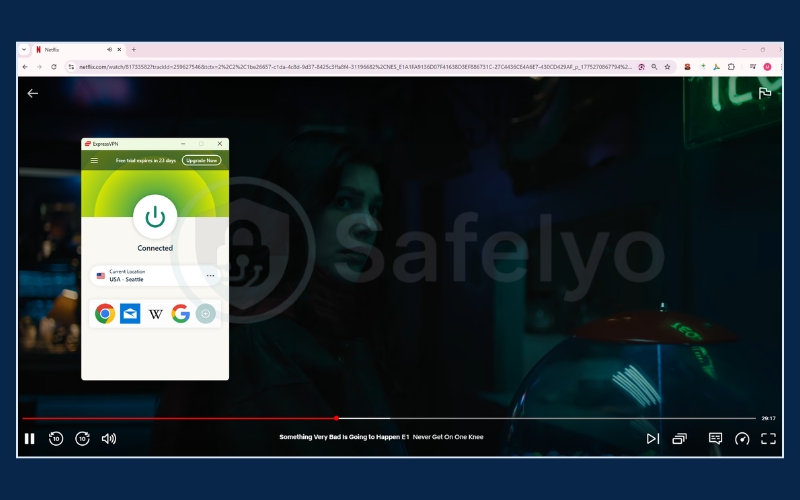Image resolution: width=800 pixels, height=500 pixels.
Task: Click the green plus extension icon
Action: pos(703,67)
